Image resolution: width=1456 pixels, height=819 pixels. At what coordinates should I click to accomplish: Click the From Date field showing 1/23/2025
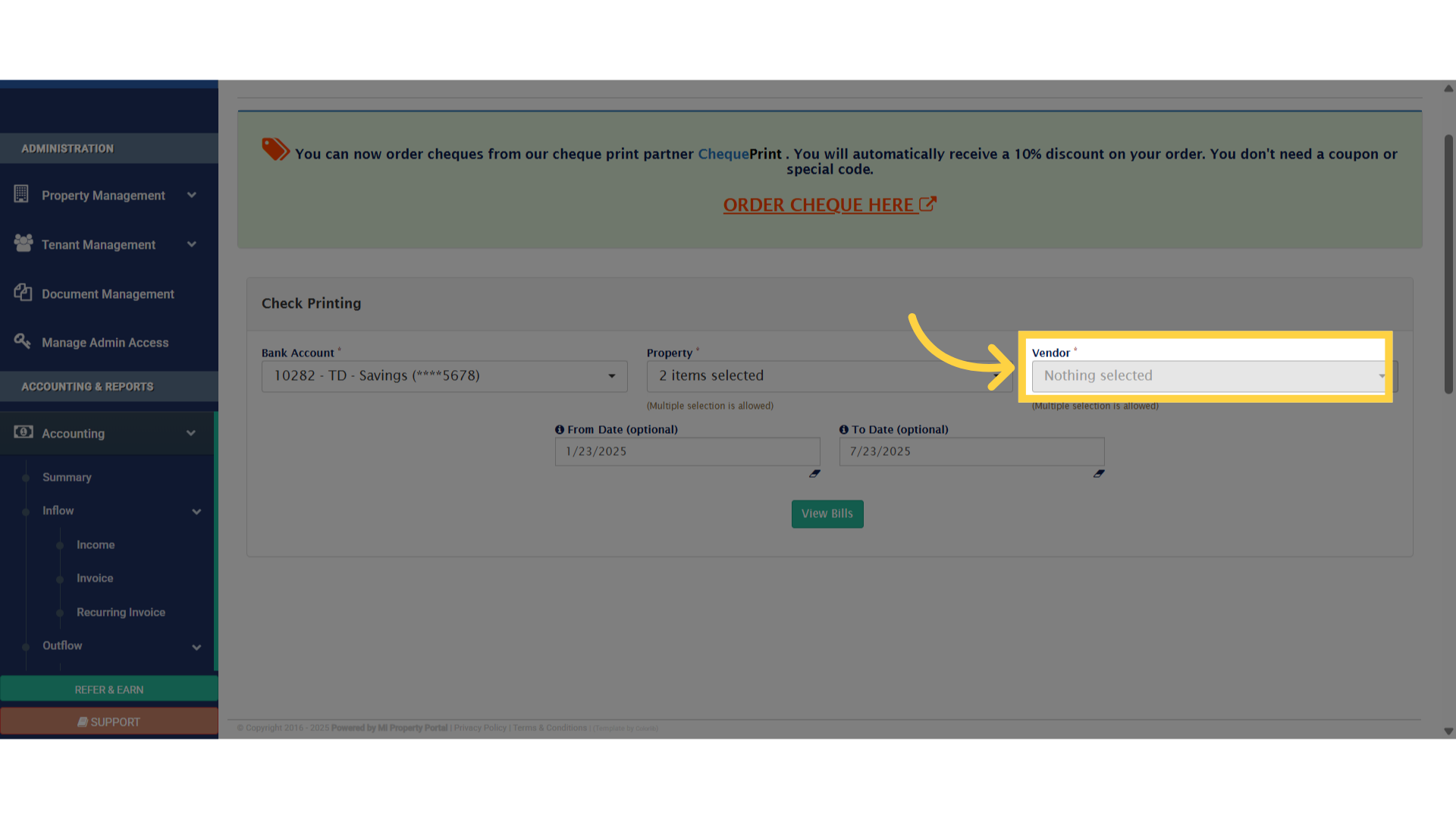click(x=686, y=451)
